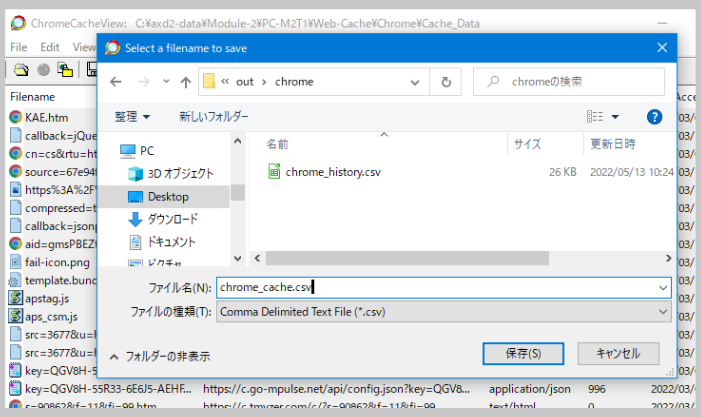Select the template.bund... row
This screenshot has width=701, height=417.
pyautogui.click(x=52, y=280)
